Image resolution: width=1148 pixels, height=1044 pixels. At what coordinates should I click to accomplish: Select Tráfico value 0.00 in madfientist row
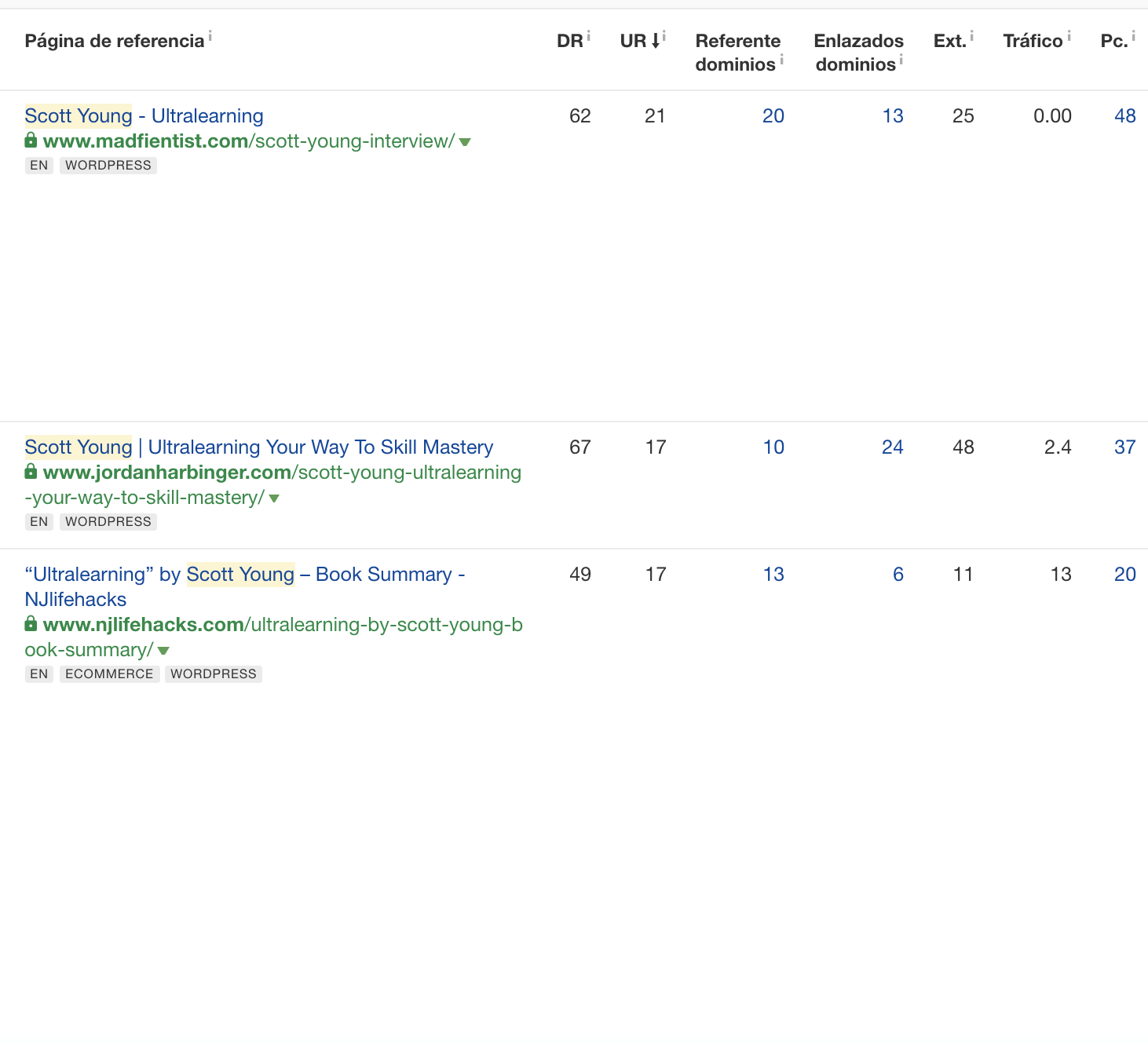point(1052,116)
